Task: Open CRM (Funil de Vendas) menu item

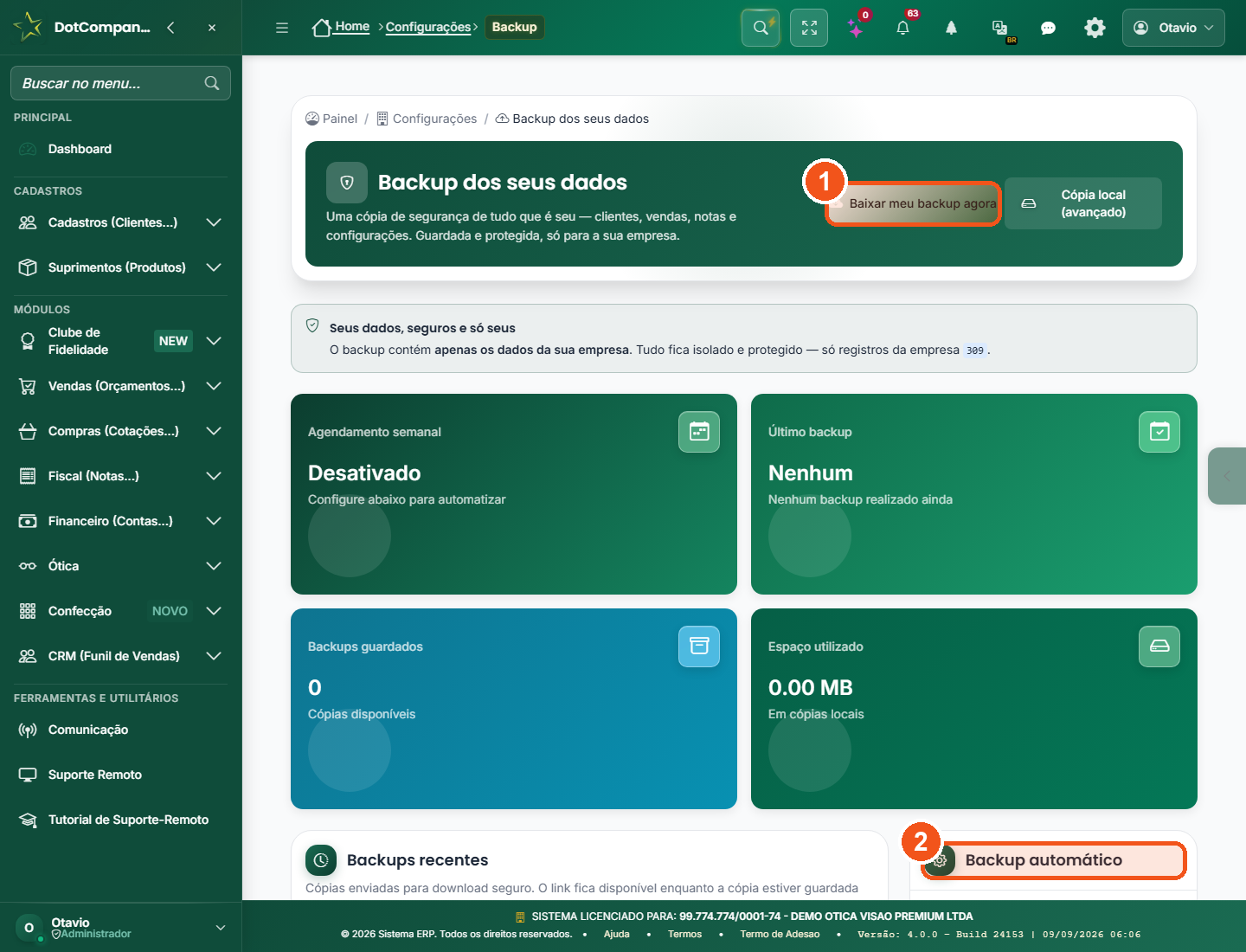Action: coord(120,656)
